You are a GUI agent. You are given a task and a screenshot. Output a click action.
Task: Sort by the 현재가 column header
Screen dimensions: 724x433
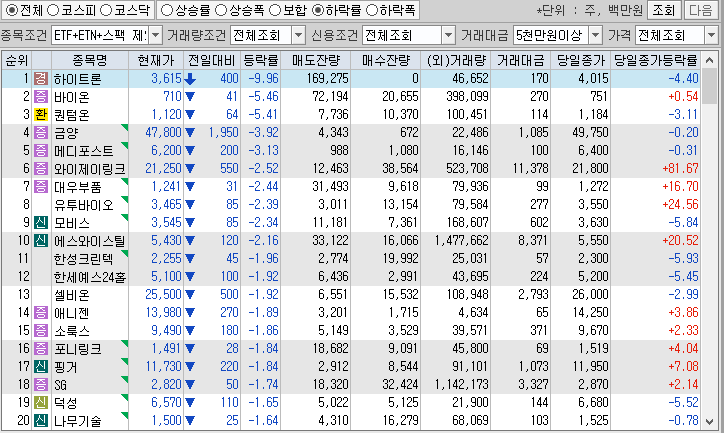156,60
